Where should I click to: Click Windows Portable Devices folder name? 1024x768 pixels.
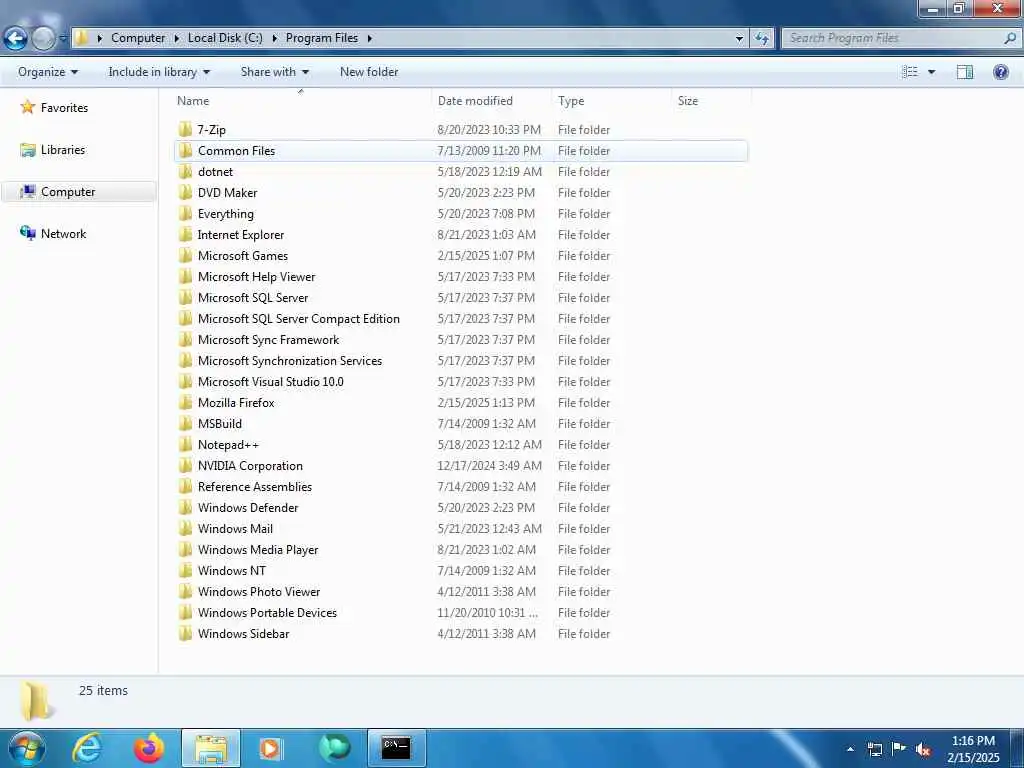(267, 613)
